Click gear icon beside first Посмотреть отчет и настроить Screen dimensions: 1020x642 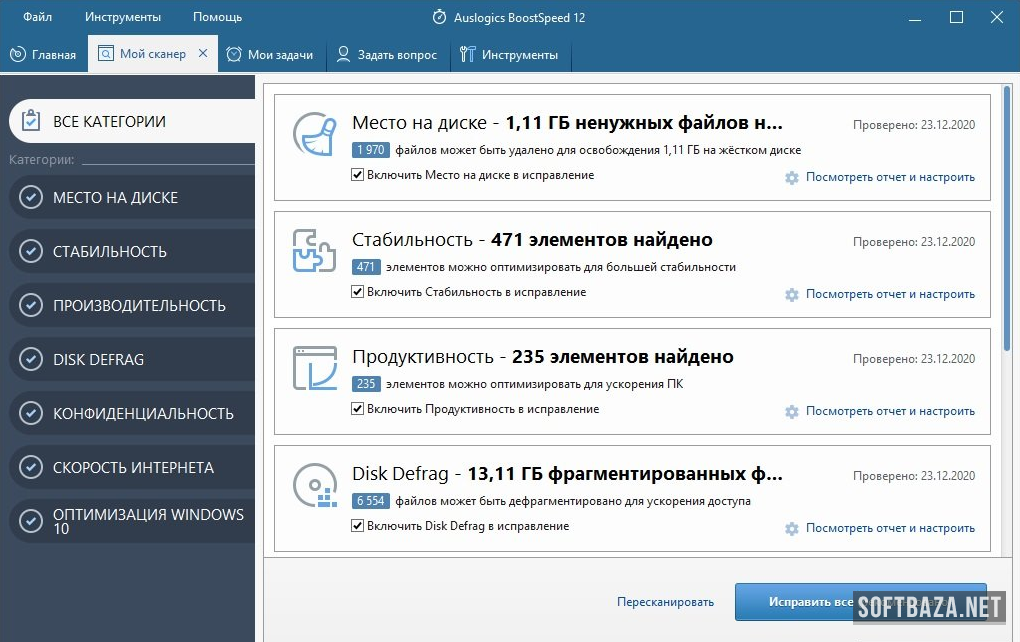792,178
